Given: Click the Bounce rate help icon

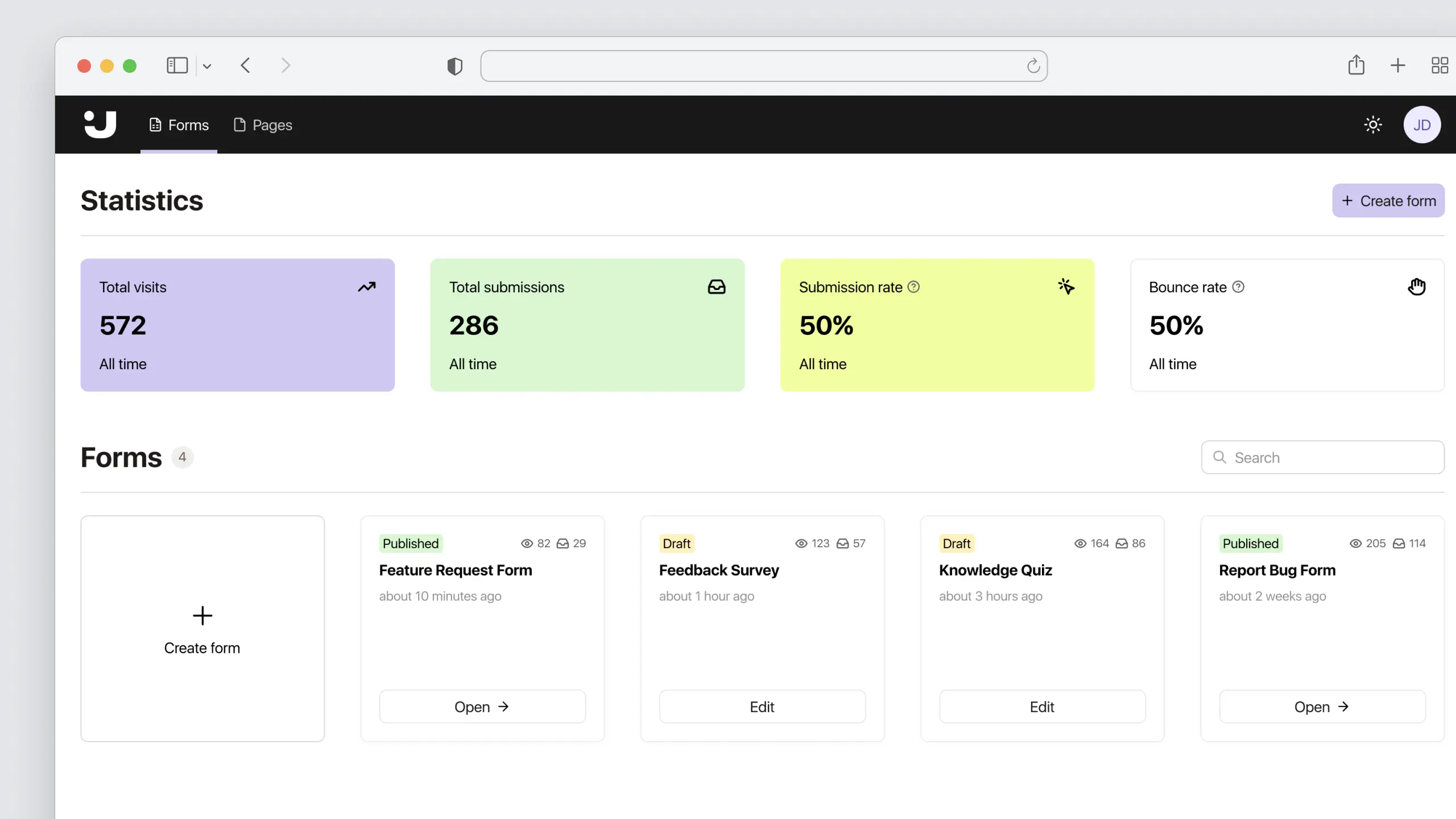Looking at the screenshot, I should pyautogui.click(x=1238, y=287).
